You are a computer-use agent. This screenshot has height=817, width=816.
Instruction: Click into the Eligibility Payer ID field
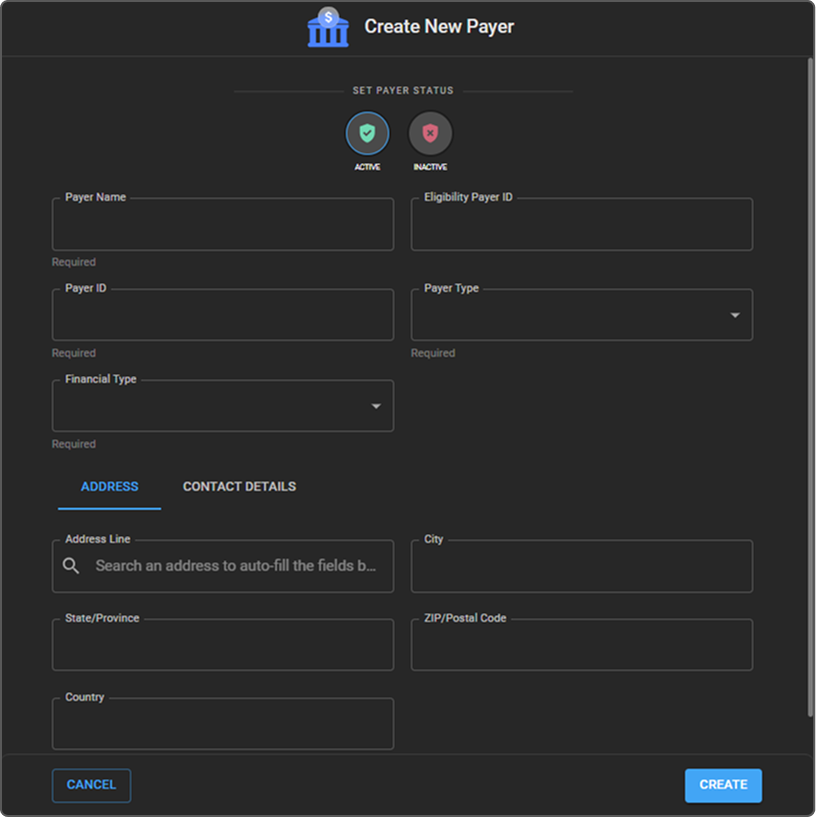[581, 225]
